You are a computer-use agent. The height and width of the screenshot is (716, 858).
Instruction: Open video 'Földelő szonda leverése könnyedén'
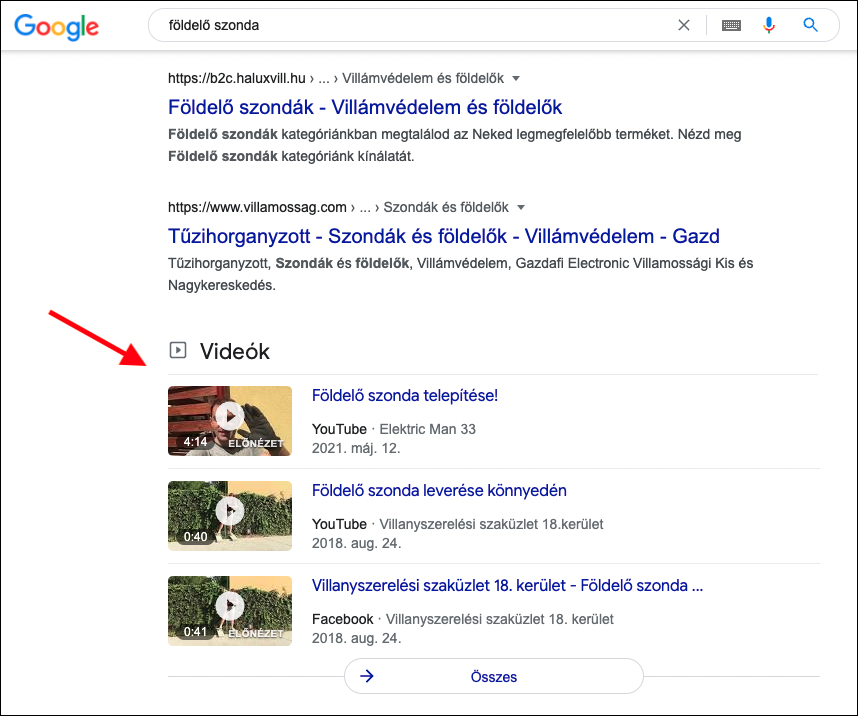(439, 490)
